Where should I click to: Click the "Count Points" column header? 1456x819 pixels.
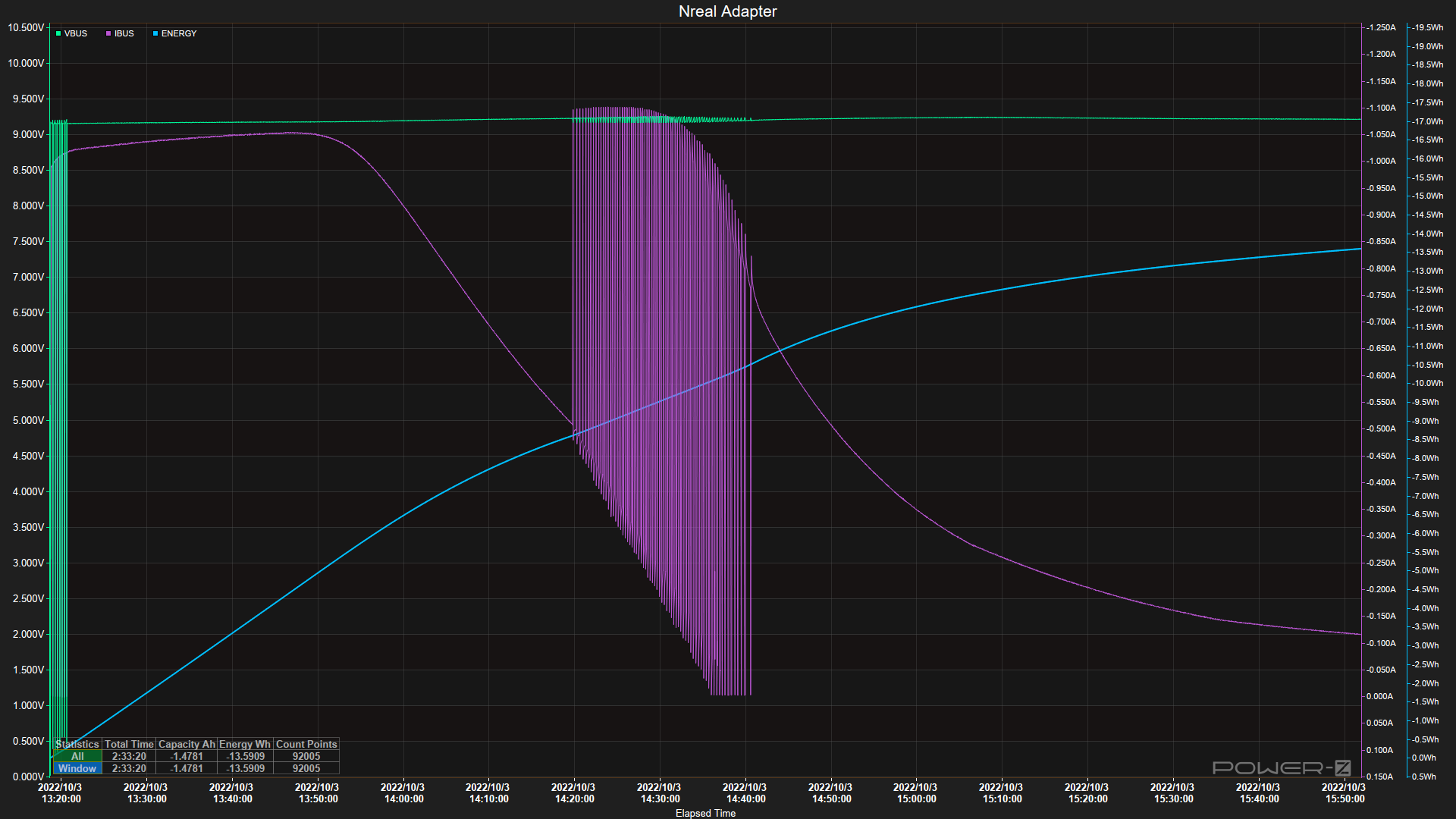click(x=306, y=745)
